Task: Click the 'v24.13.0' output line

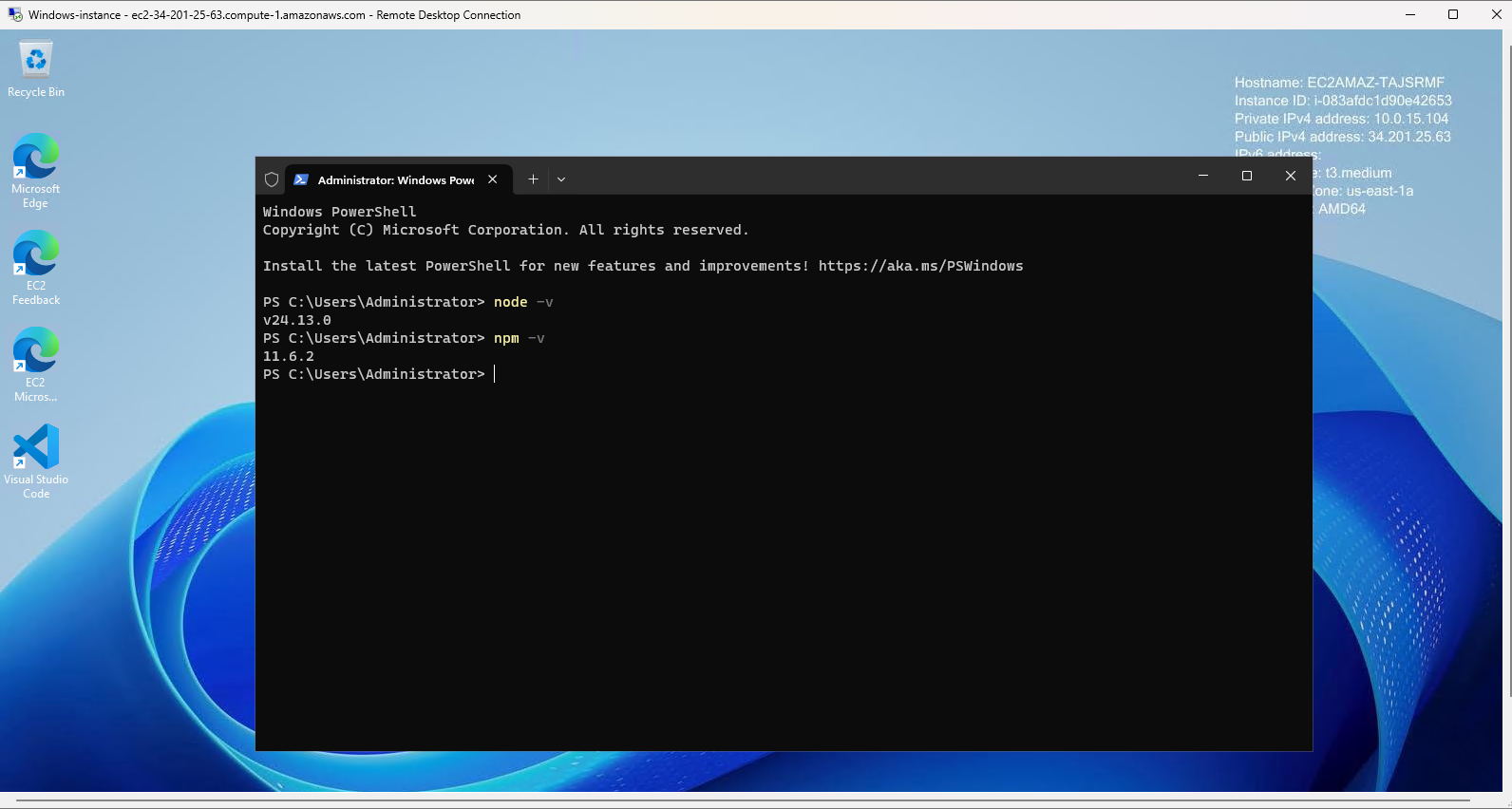Action: click(297, 320)
